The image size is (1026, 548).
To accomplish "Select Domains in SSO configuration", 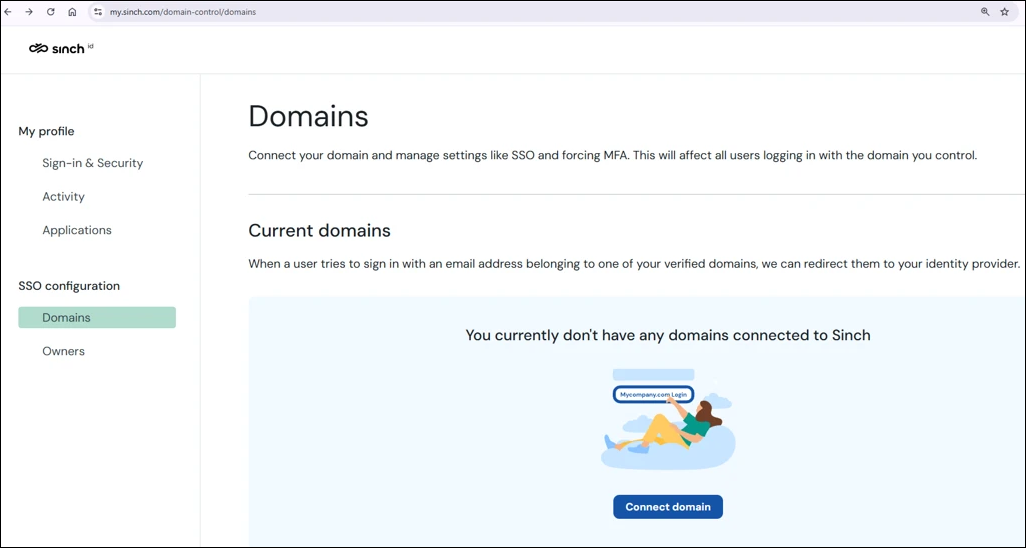I will 97,318.
